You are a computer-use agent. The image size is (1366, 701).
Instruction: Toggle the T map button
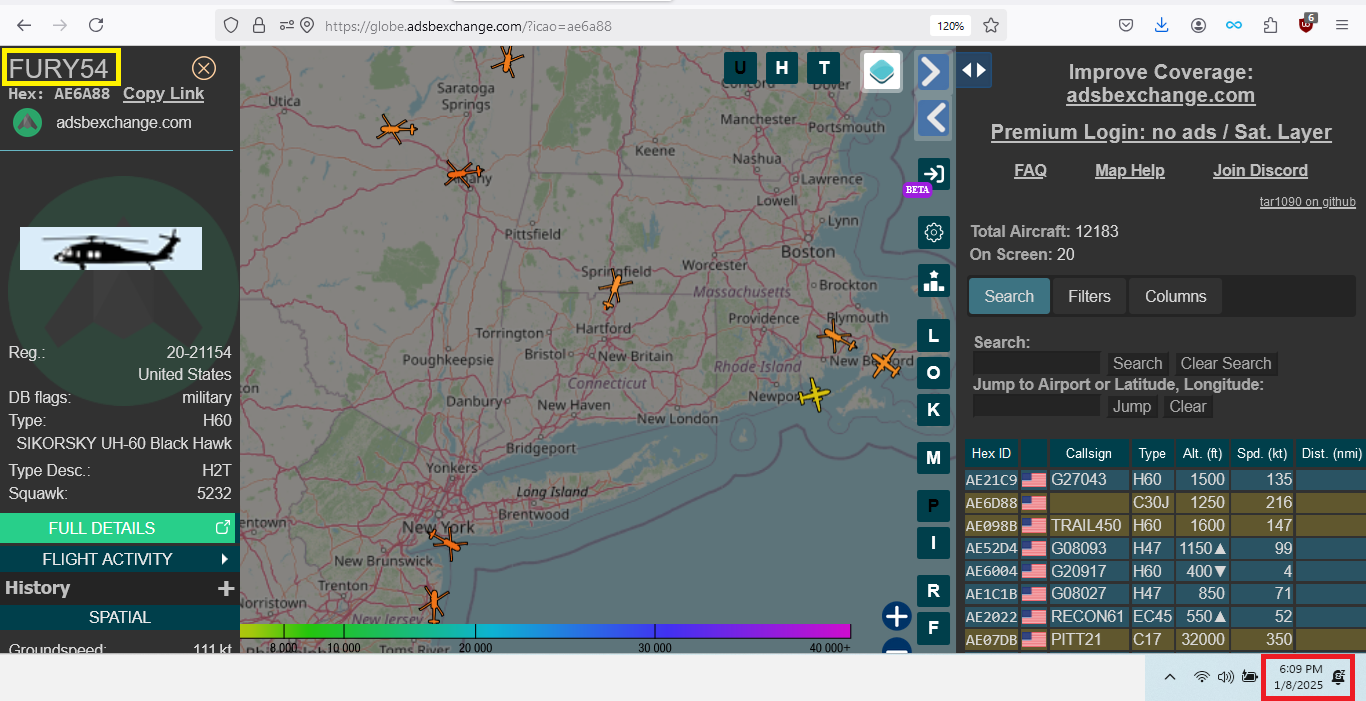[x=824, y=68]
